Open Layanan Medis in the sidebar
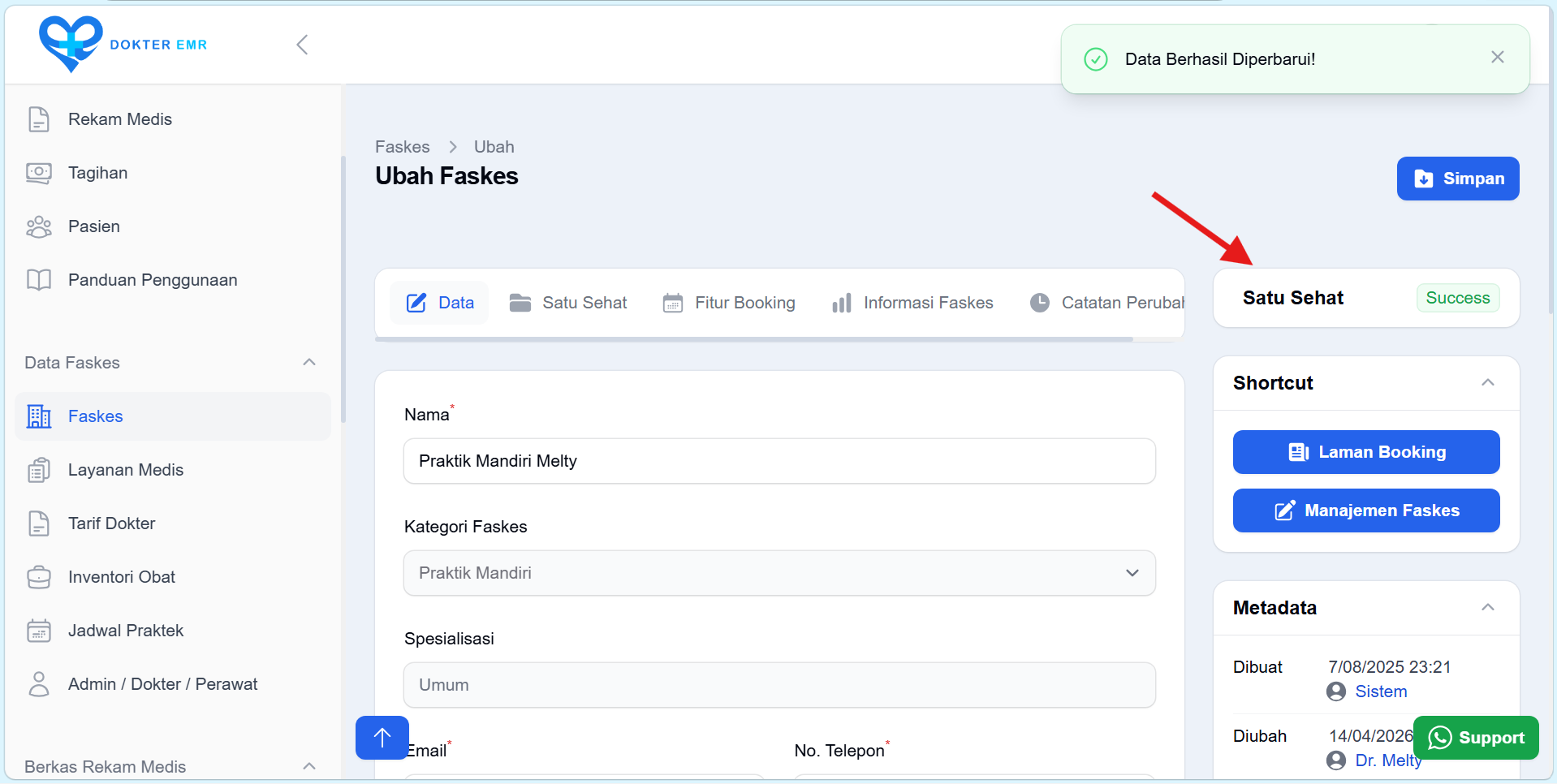 click(173, 470)
